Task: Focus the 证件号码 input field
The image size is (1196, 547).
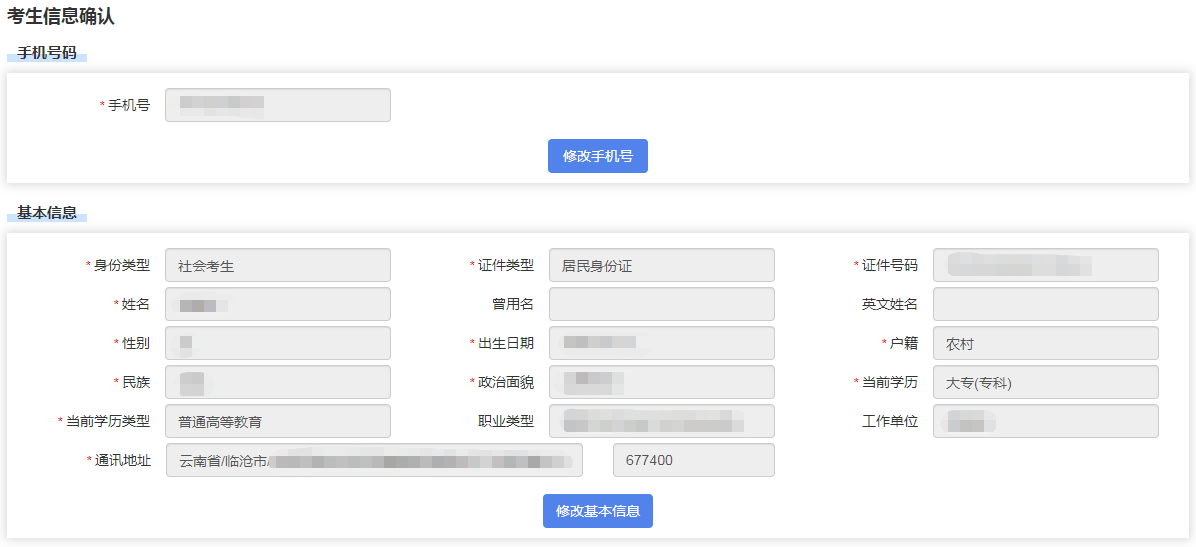Action: (x=1045, y=266)
